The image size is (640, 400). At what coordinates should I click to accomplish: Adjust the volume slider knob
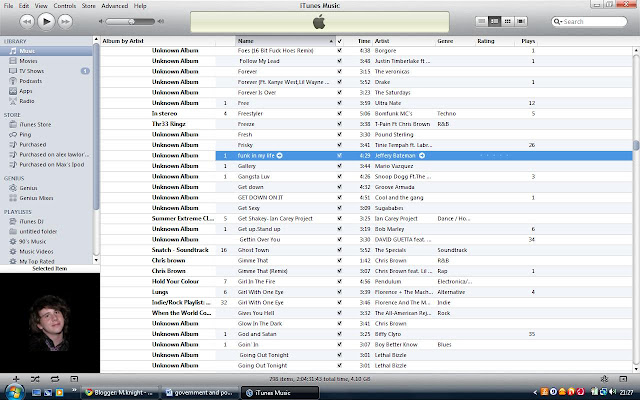click(131, 21)
